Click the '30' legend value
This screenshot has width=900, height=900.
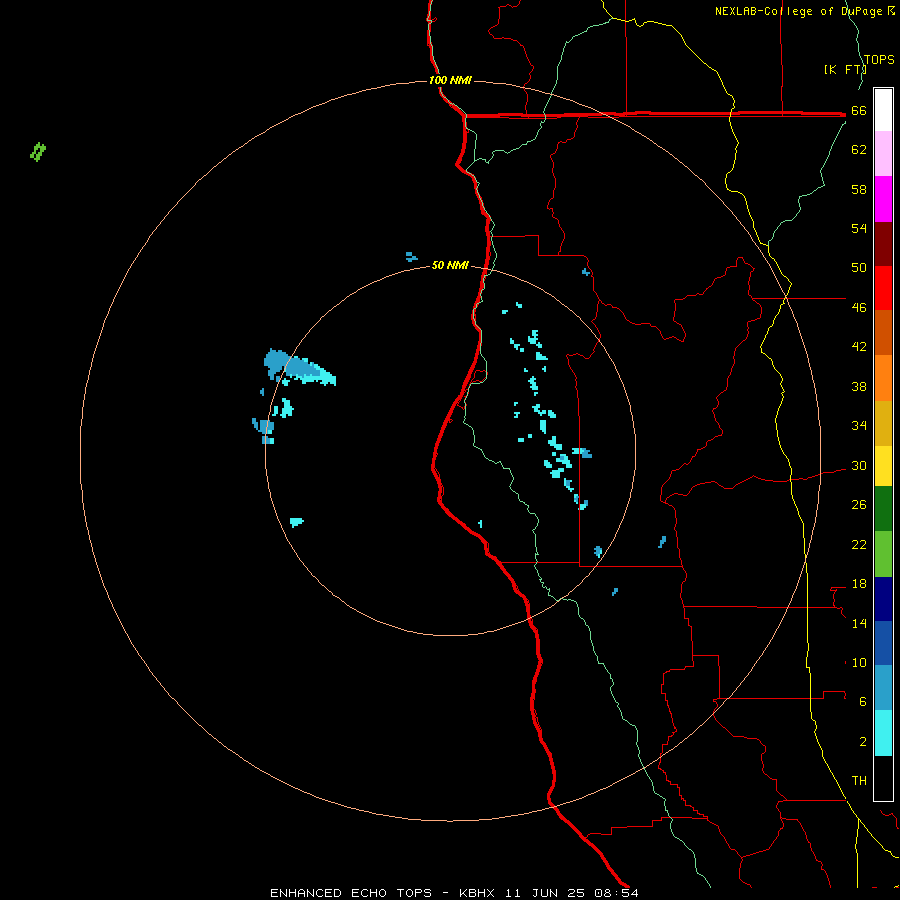[859, 465]
